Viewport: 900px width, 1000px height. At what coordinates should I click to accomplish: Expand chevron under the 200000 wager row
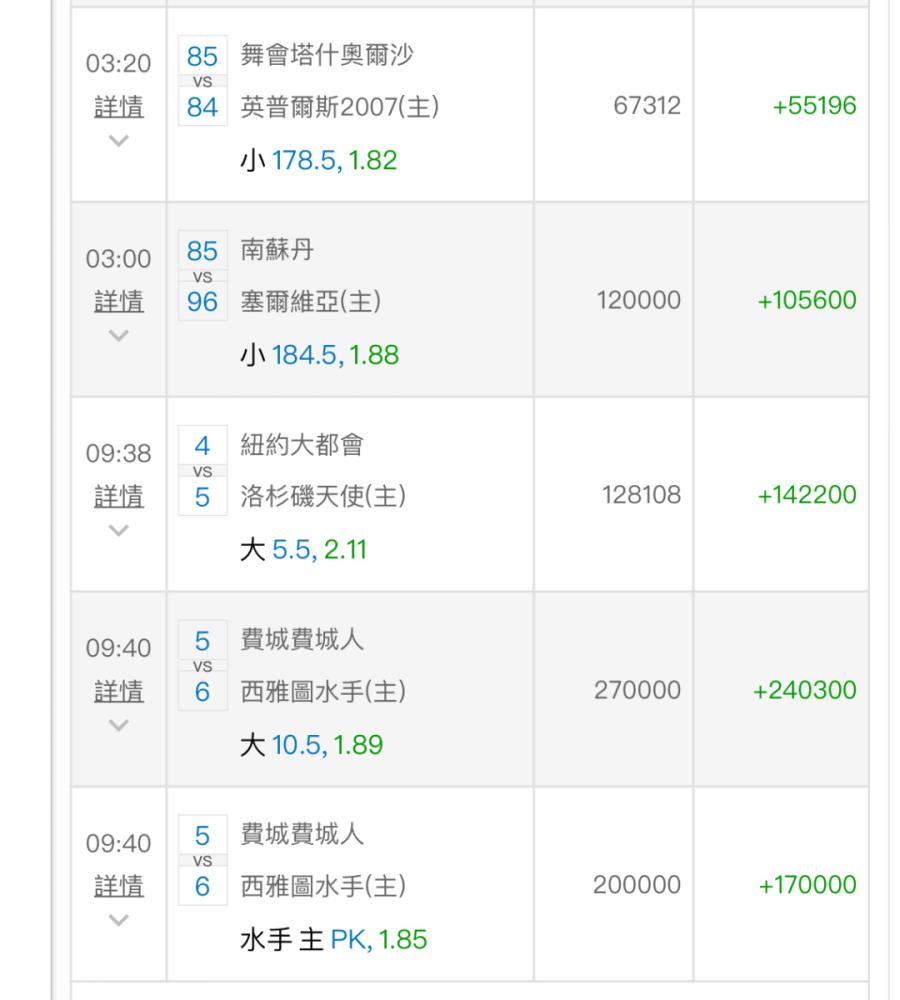[x=119, y=920]
